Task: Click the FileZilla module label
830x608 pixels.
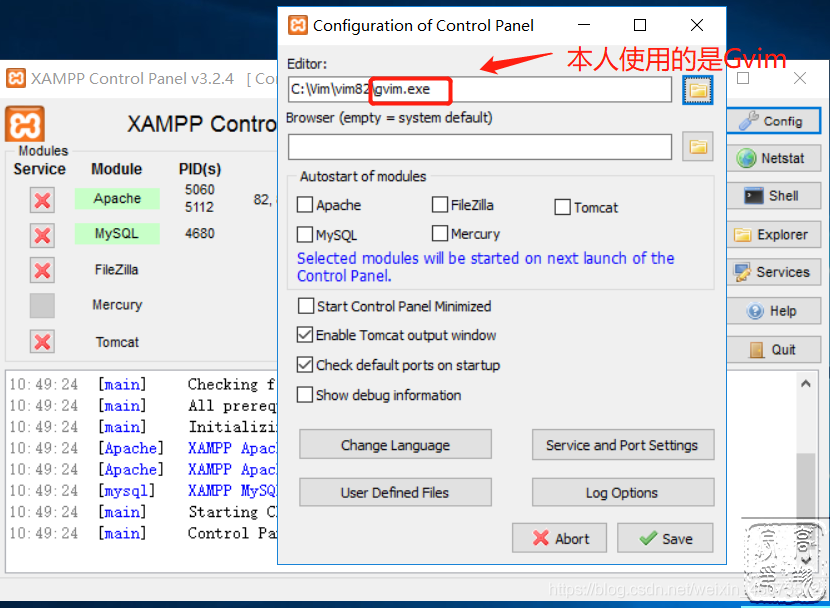Action: click(116, 269)
